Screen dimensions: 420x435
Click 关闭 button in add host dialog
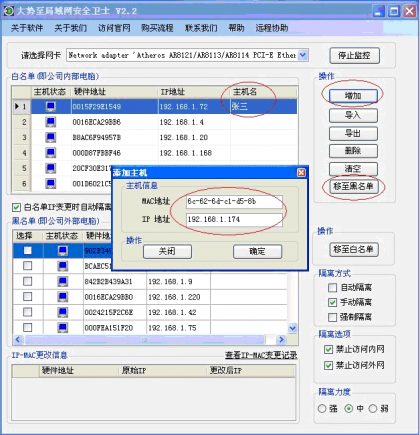[x=167, y=251]
